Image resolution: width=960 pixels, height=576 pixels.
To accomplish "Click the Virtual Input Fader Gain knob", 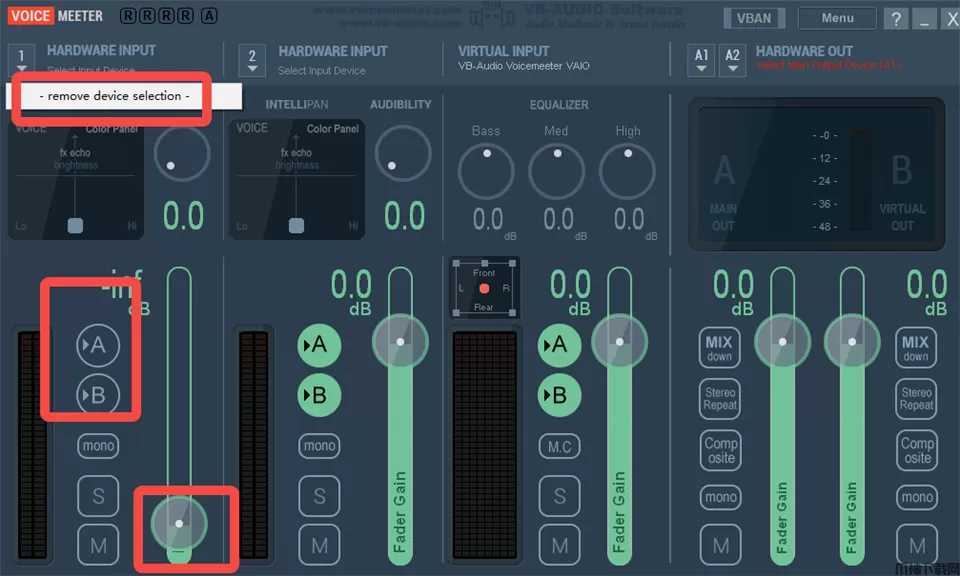I will [x=620, y=342].
